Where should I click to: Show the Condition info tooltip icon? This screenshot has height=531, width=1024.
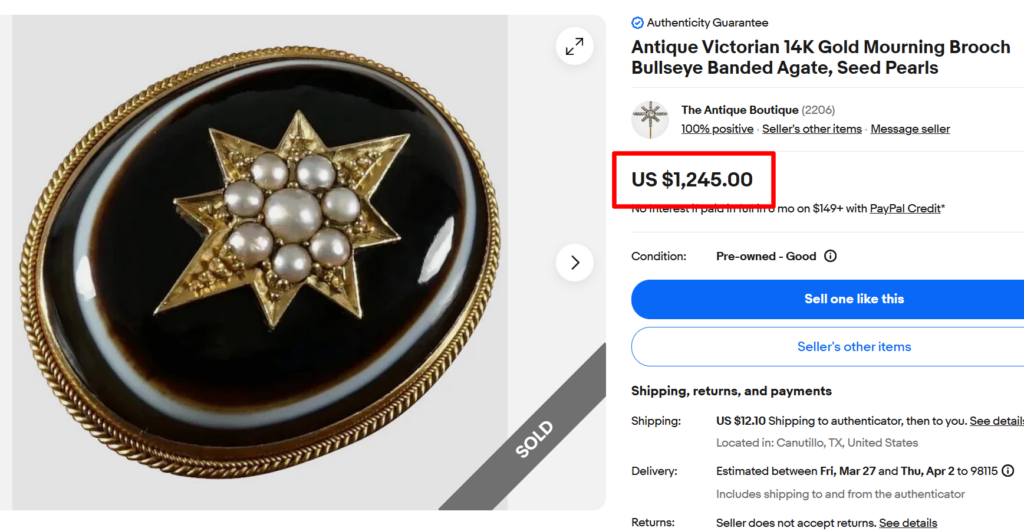pos(830,256)
